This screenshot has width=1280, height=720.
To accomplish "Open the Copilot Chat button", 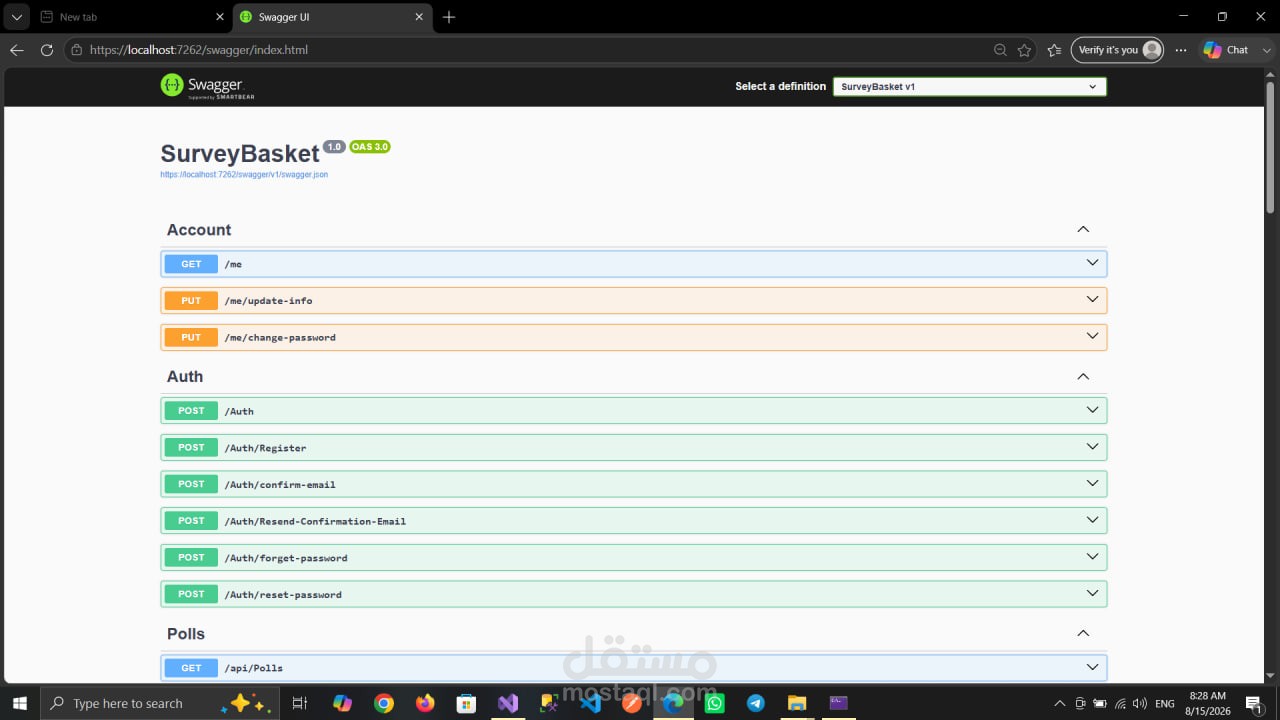I will (1226, 50).
